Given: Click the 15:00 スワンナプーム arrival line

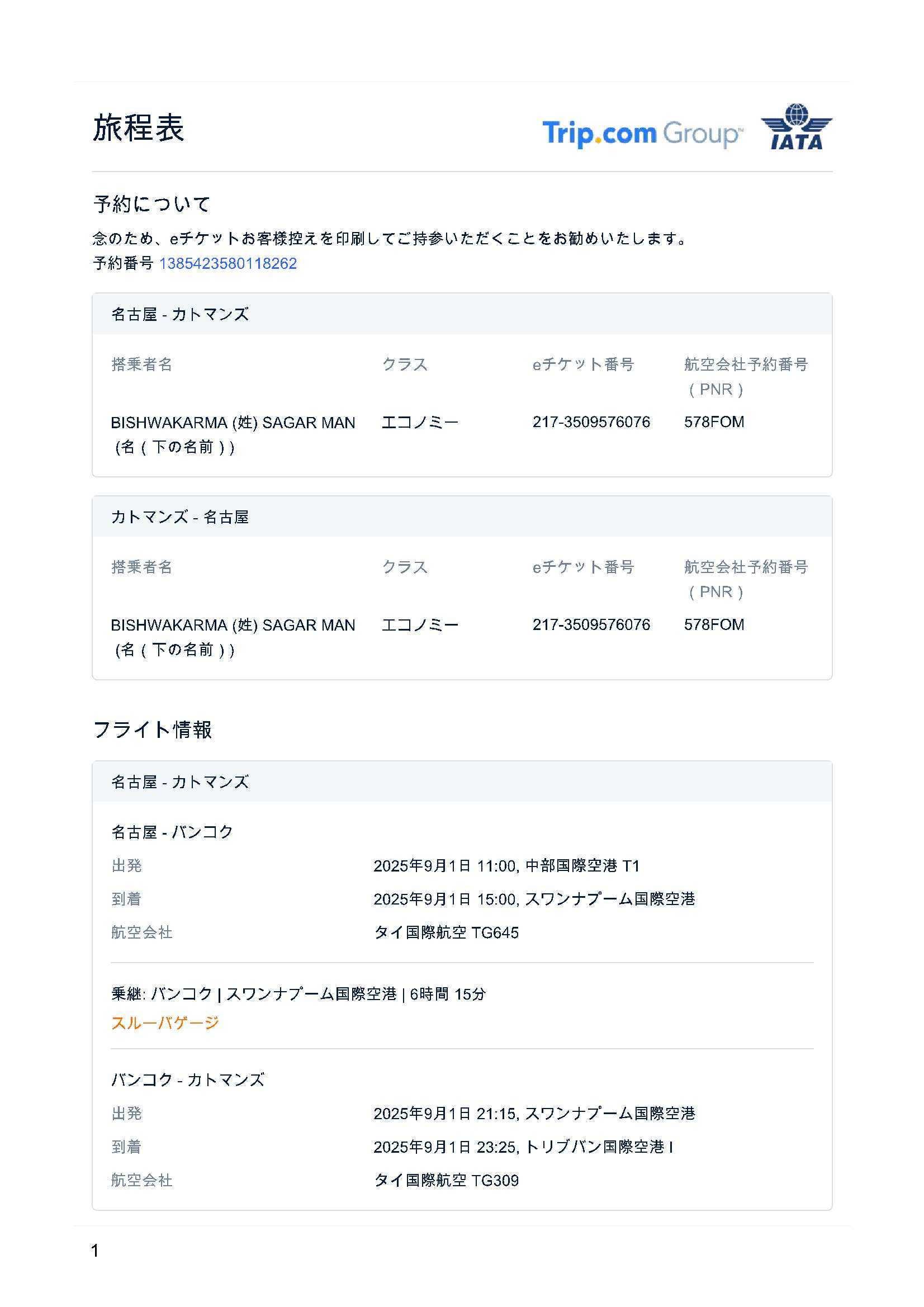Looking at the screenshot, I should click(533, 899).
